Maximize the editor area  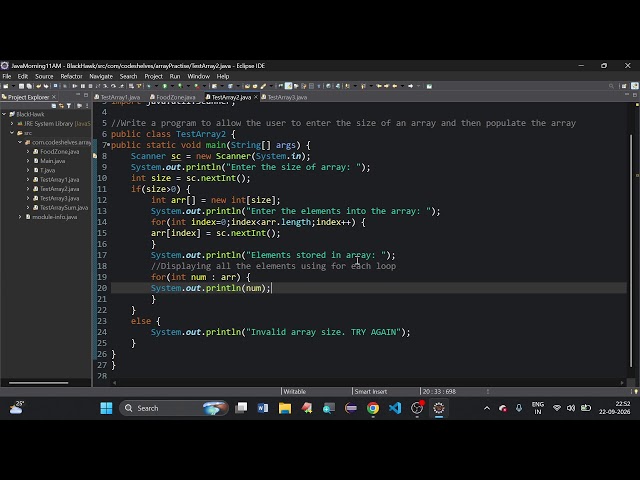[x=635, y=95]
